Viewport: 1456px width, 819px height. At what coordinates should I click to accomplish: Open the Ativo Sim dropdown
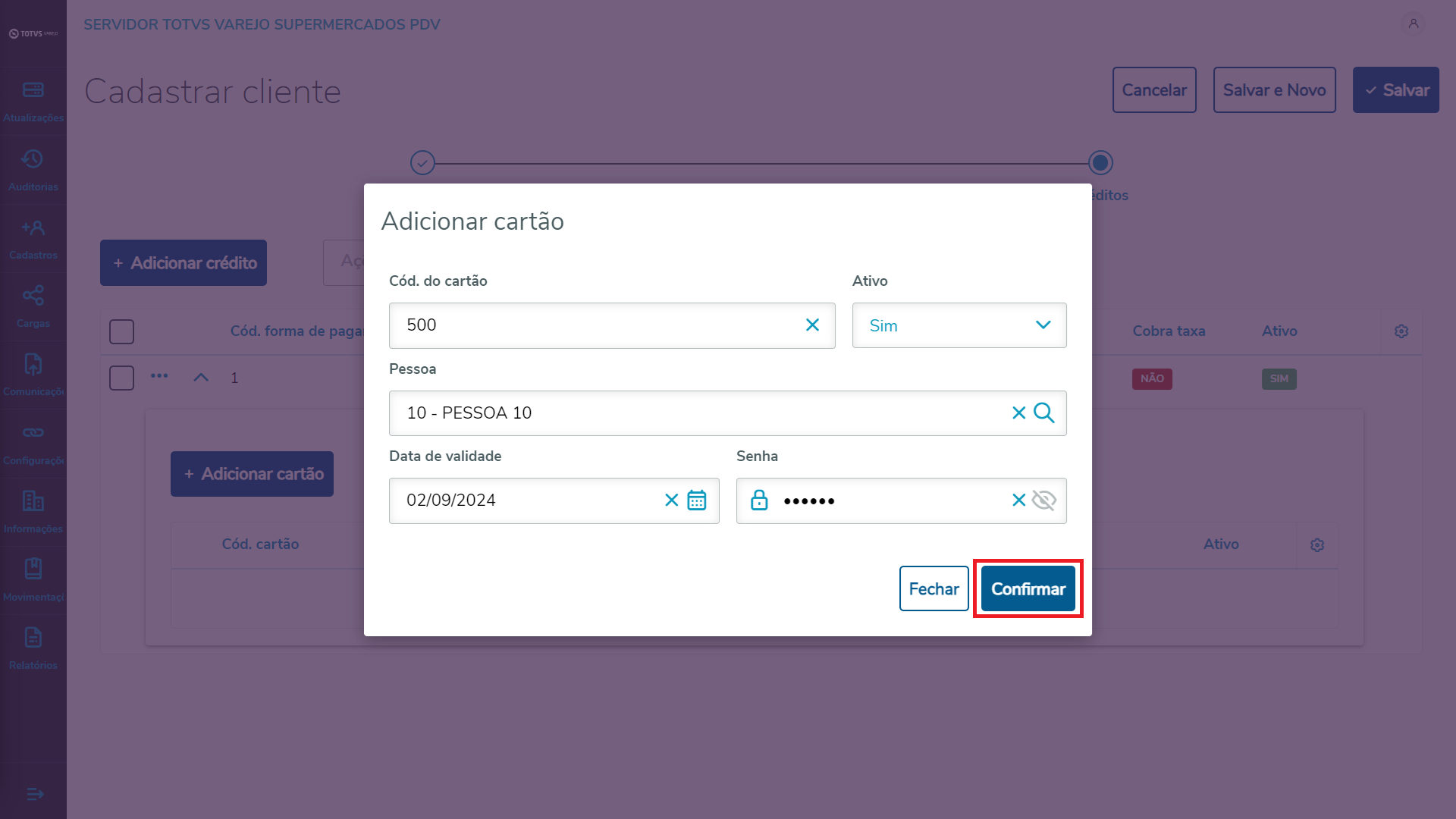point(959,325)
